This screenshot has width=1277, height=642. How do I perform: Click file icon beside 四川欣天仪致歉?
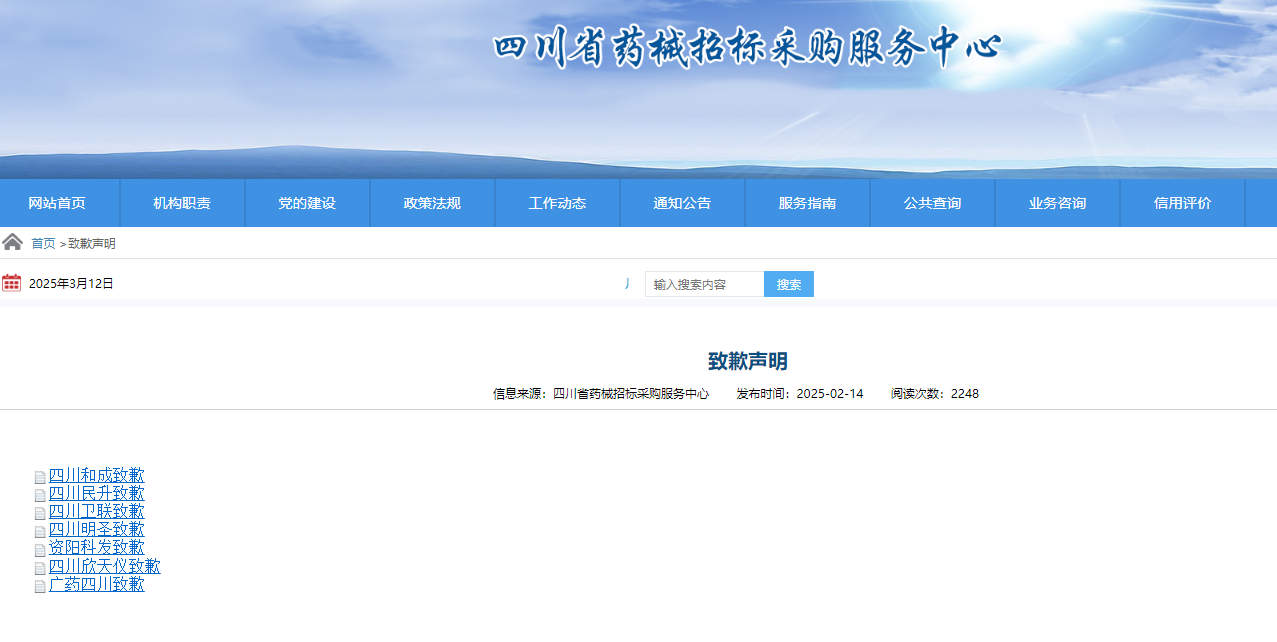pos(40,569)
